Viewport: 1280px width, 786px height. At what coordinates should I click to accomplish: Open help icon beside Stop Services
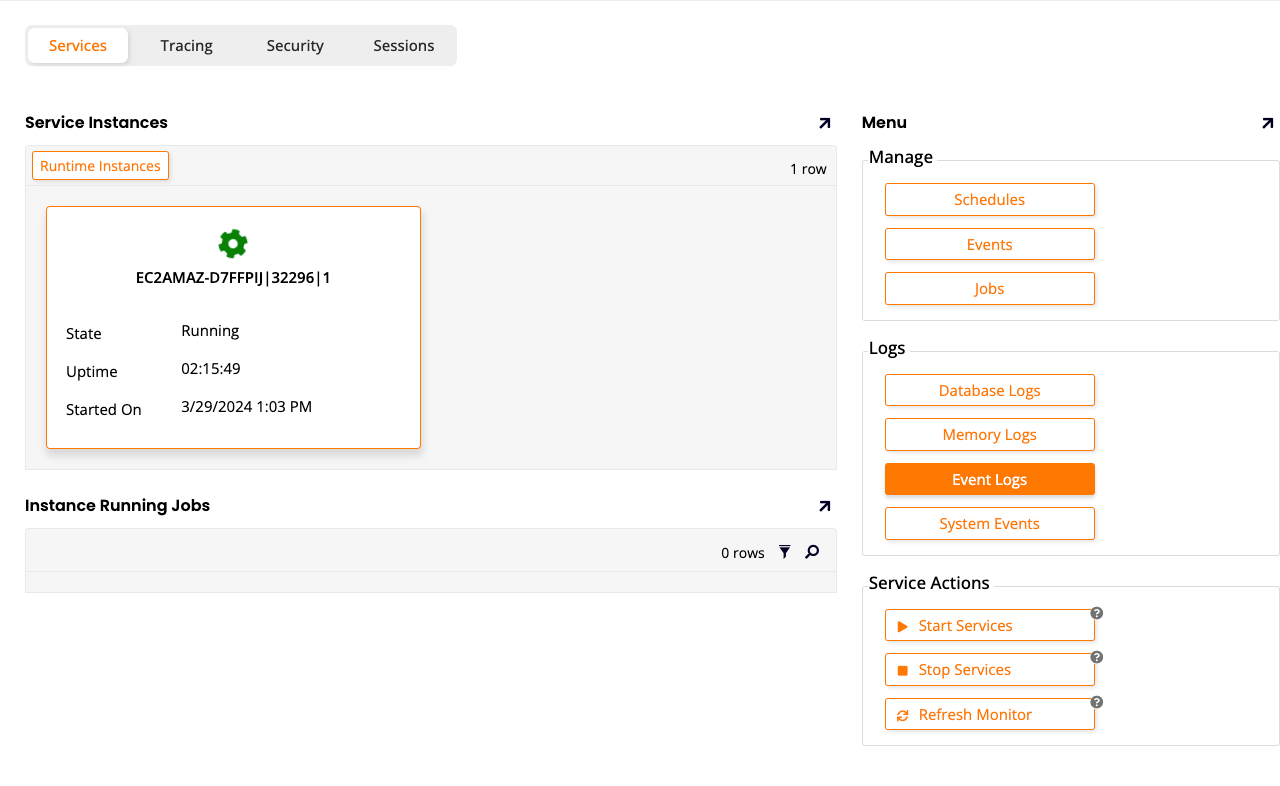(1096, 657)
